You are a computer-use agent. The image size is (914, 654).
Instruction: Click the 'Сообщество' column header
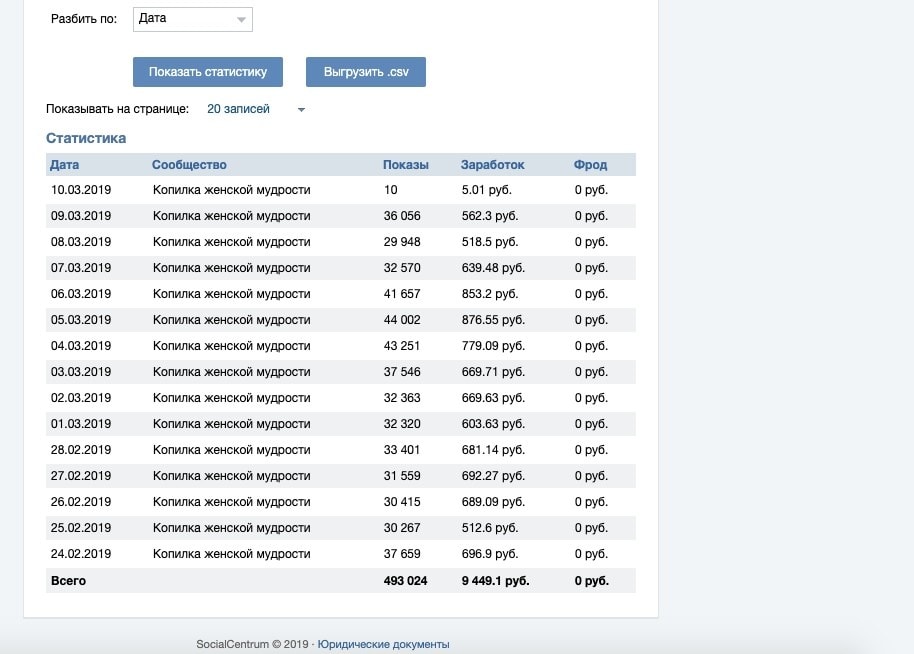coord(189,165)
